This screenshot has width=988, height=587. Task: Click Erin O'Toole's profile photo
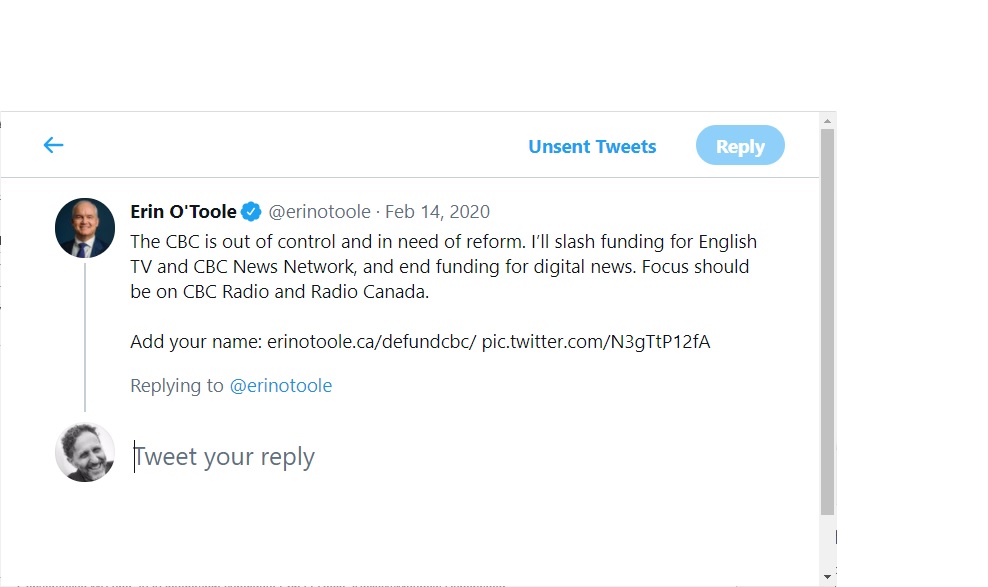click(85, 228)
